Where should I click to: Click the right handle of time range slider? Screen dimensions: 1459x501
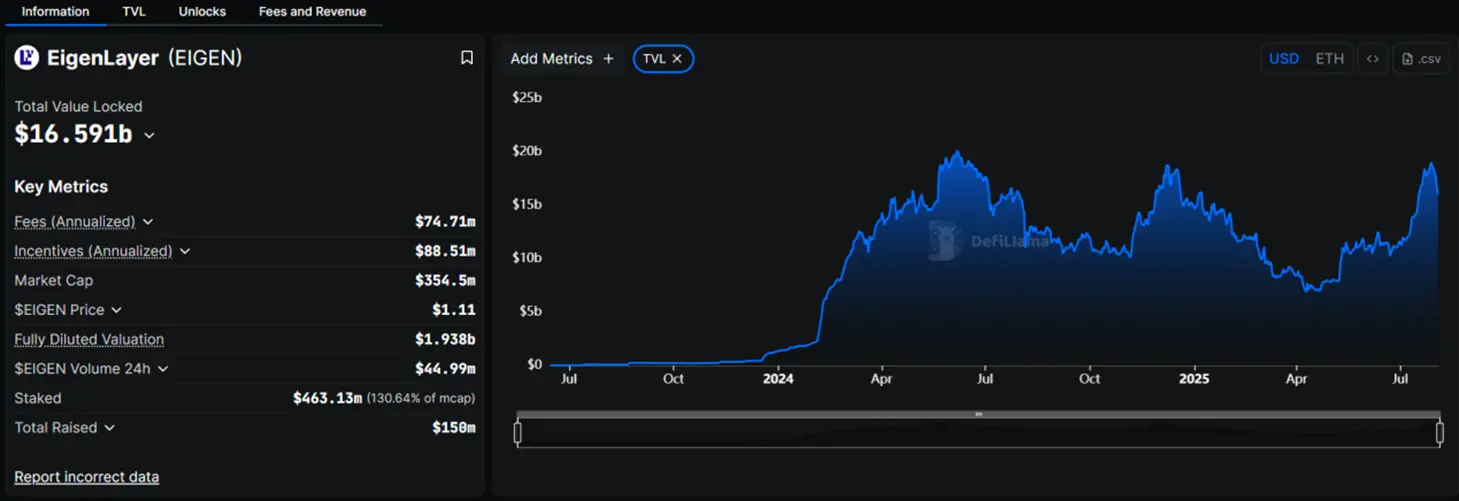(1440, 433)
